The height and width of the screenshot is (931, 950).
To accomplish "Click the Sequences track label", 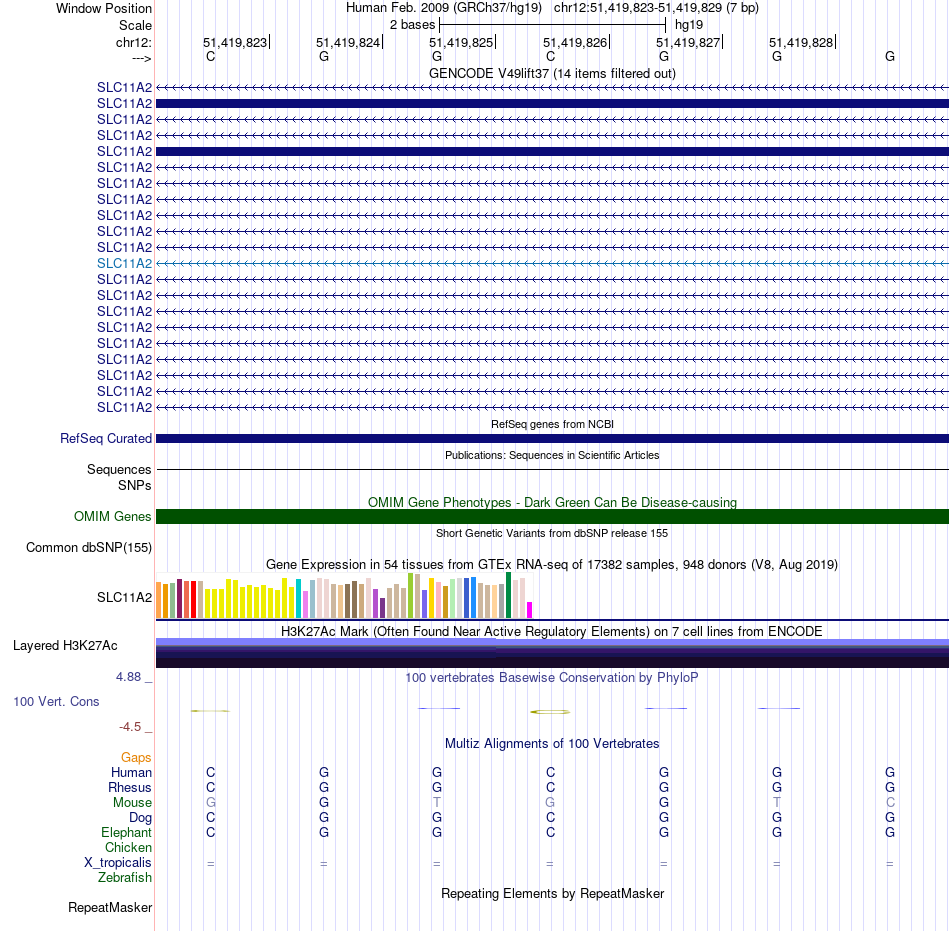I will point(119,469).
